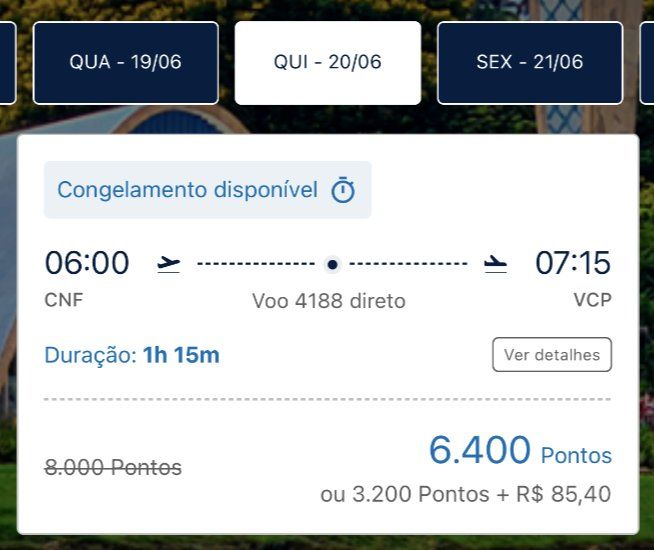
Task: Click the Duração 1h 15m text
Action: (132, 355)
